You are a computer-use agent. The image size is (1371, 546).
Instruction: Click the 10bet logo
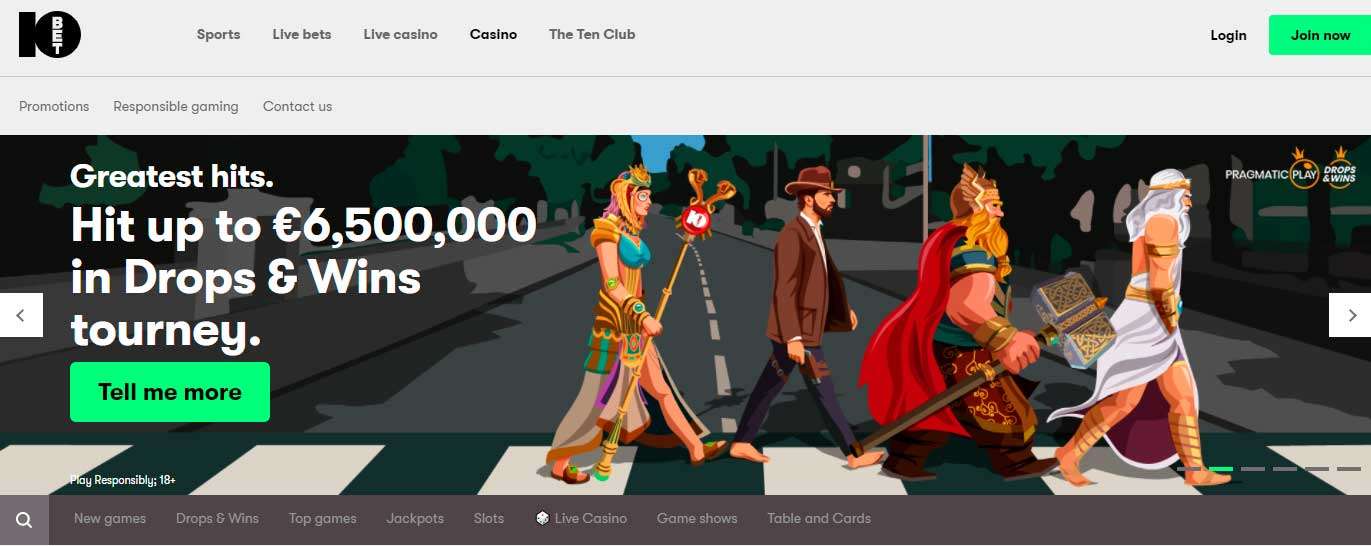click(x=50, y=35)
